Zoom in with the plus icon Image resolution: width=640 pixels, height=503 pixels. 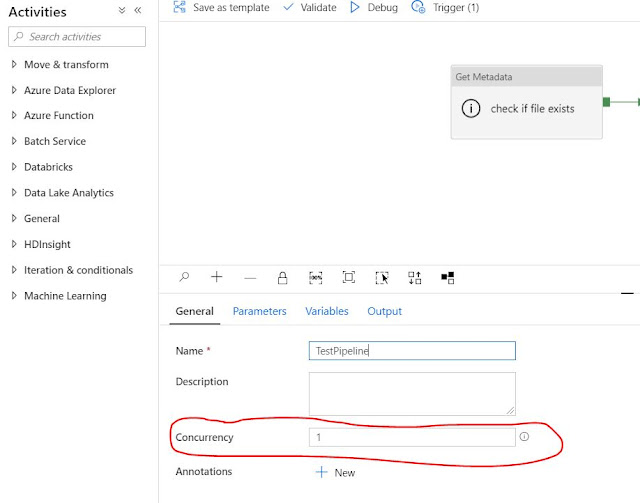217,277
